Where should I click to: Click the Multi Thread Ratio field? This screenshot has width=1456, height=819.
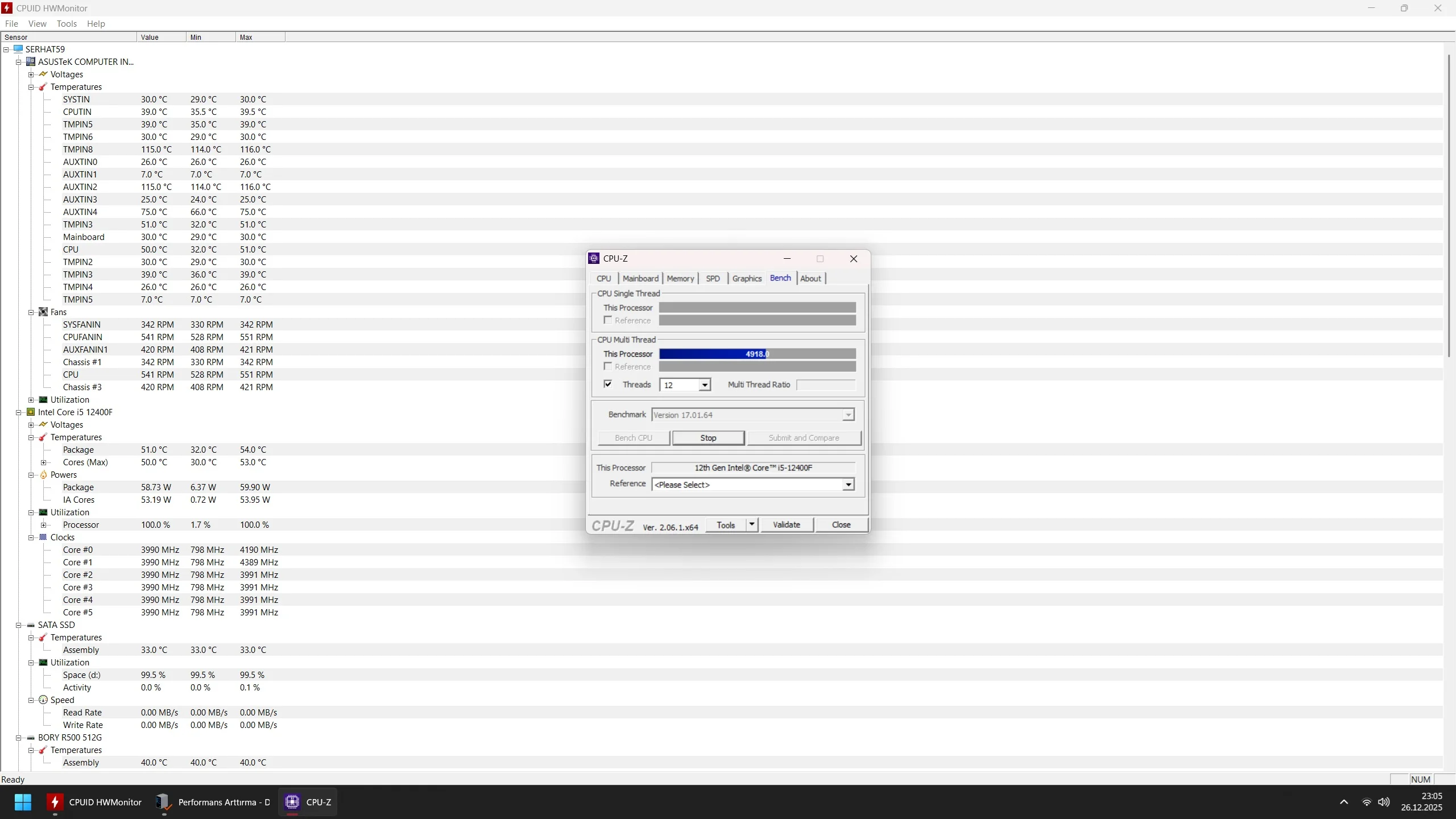tap(826, 385)
